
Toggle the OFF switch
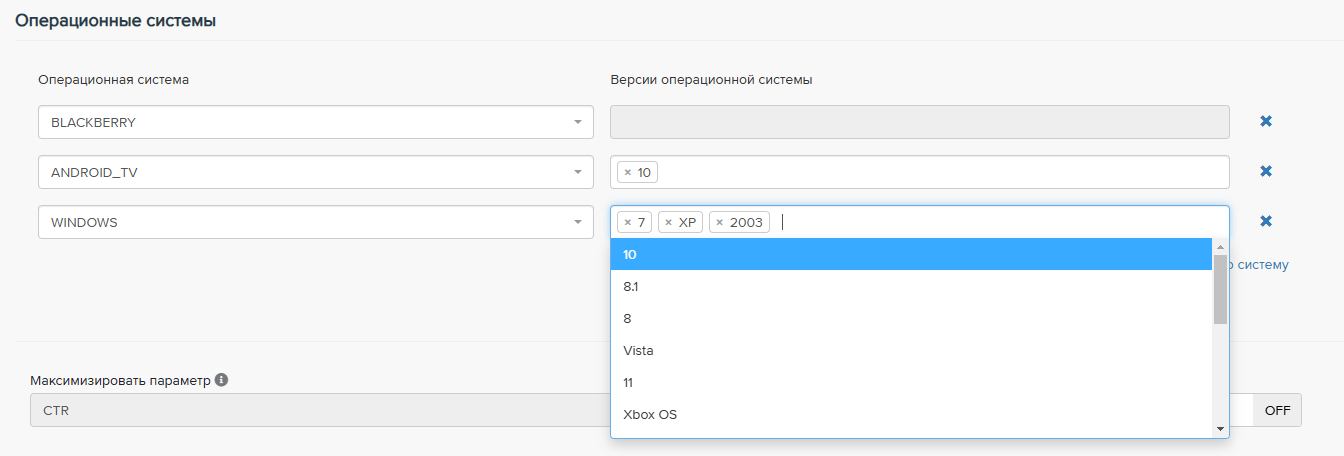(x=1277, y=410)
